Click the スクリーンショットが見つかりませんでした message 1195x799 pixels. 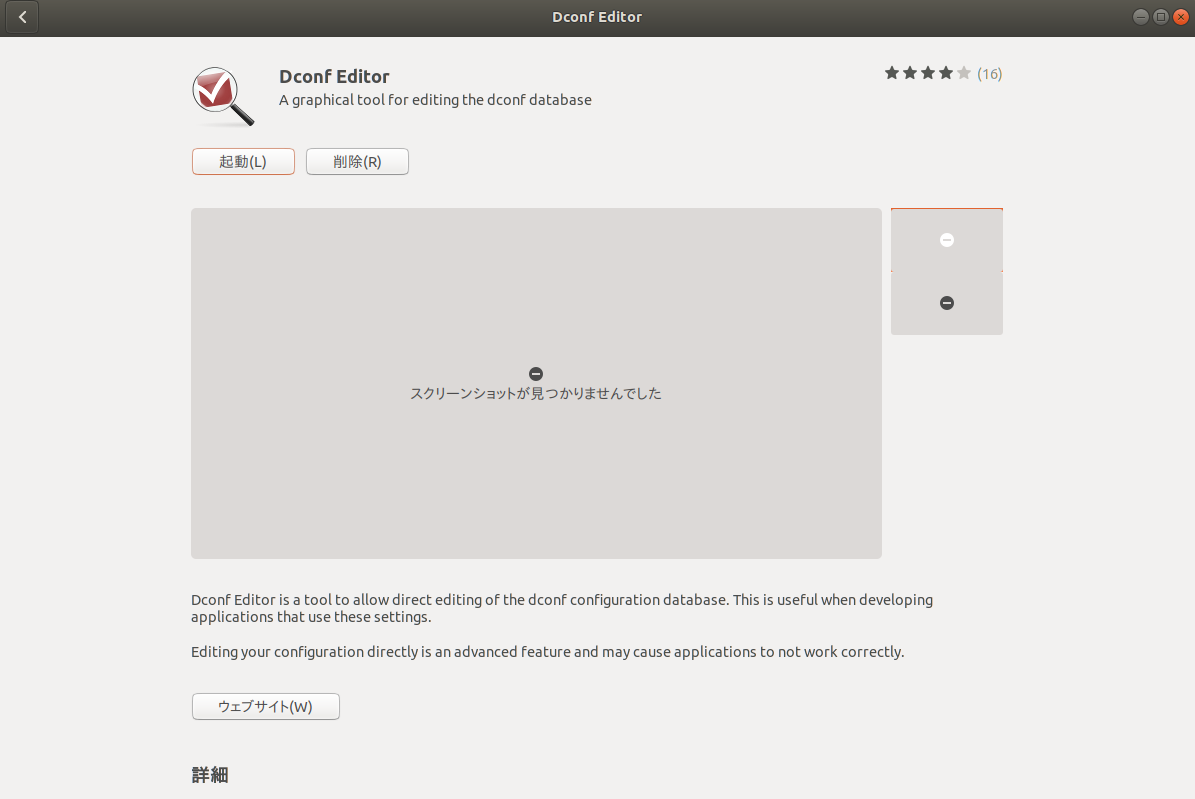tap(536, 393)
